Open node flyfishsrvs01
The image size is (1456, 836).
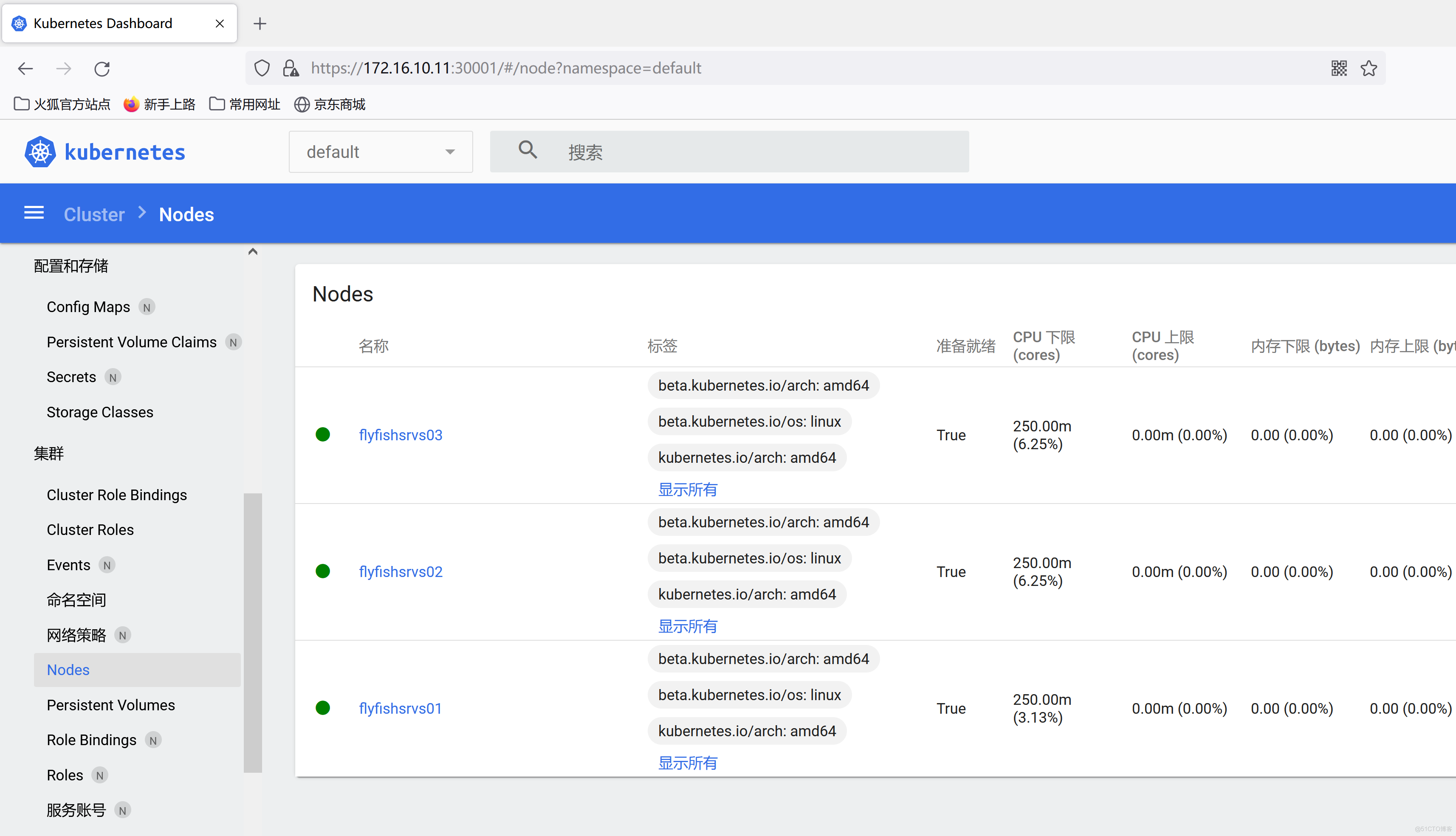(x=400, y=708)
